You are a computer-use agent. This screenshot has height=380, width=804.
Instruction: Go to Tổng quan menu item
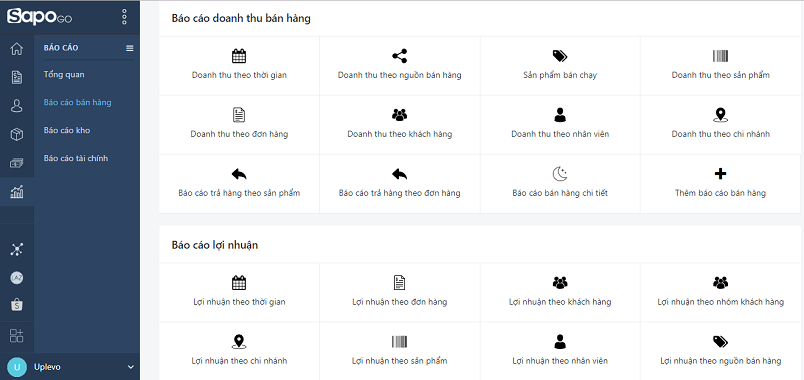click(64, 75)
